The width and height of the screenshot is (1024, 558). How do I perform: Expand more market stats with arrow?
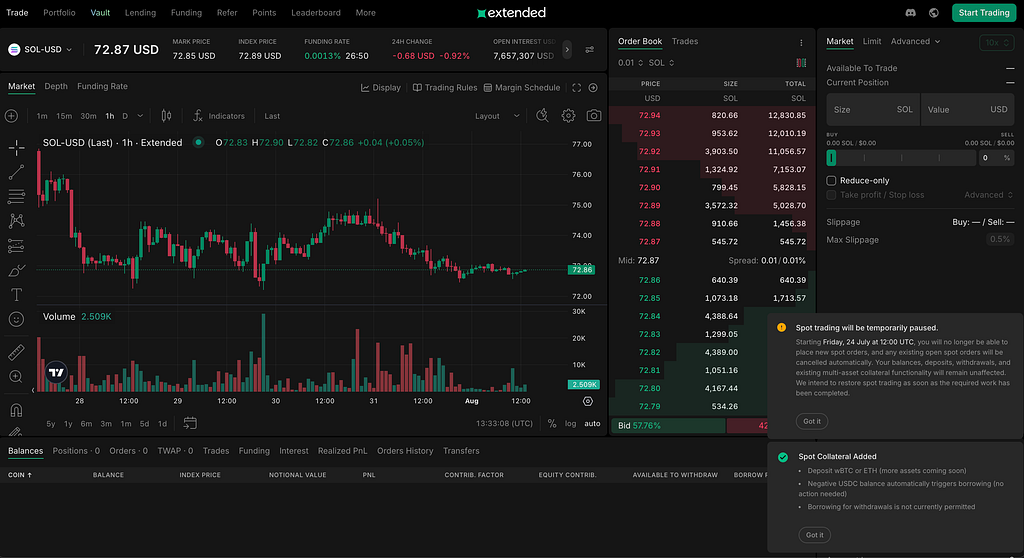pos(567,50)
